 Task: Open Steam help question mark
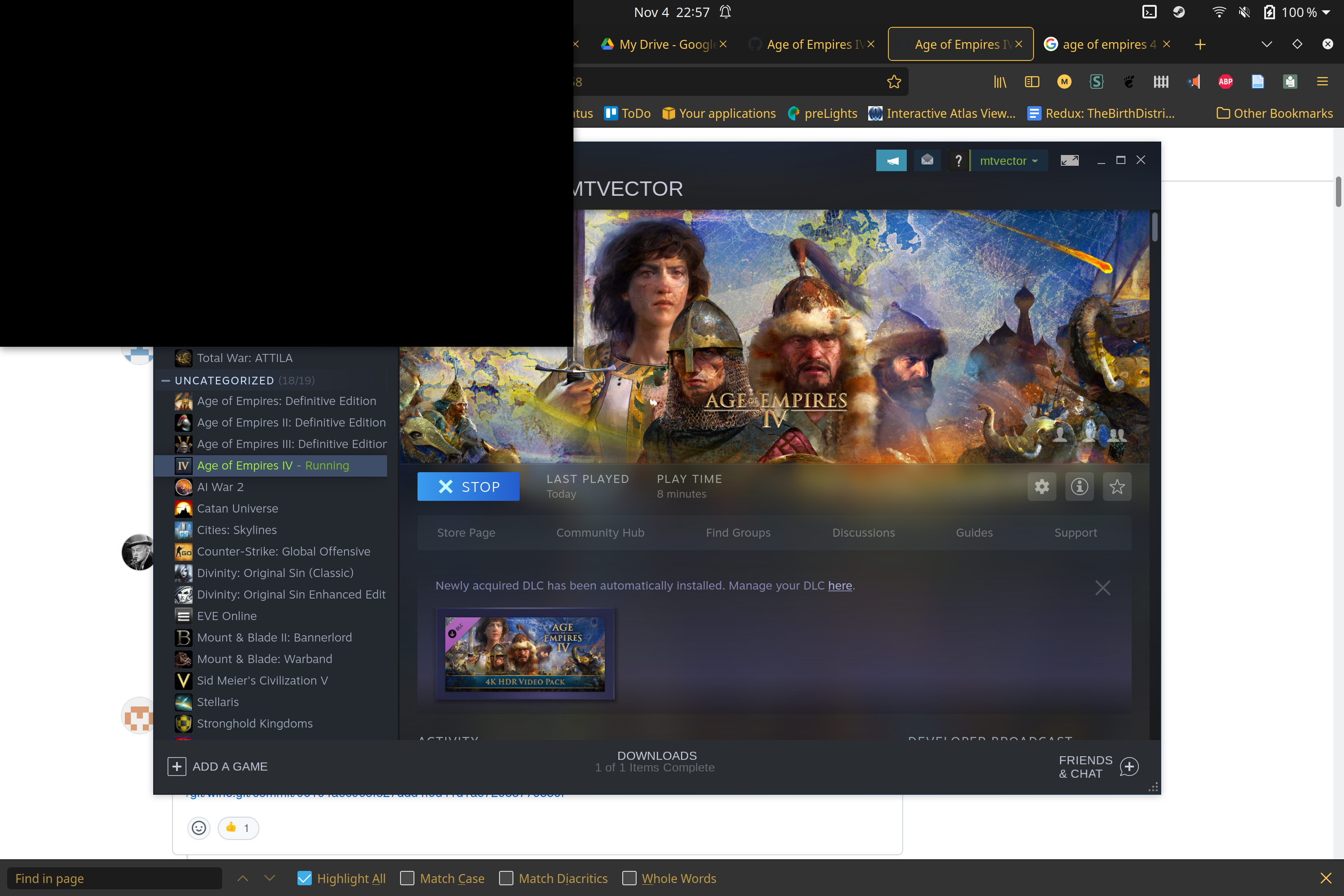click(x=958, y=160)
